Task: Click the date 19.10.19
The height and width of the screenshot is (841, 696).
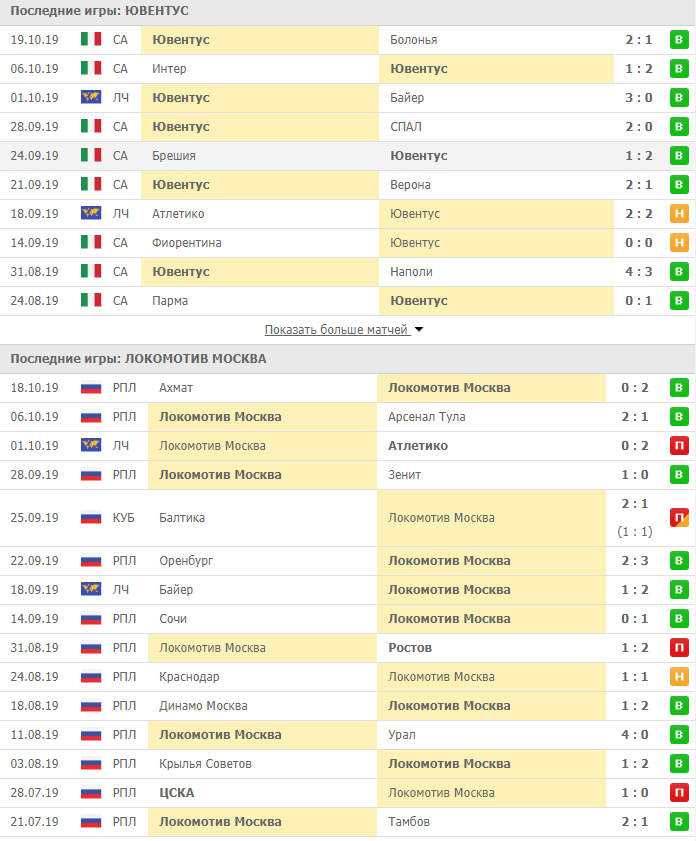Action: [x=34, y=40]
